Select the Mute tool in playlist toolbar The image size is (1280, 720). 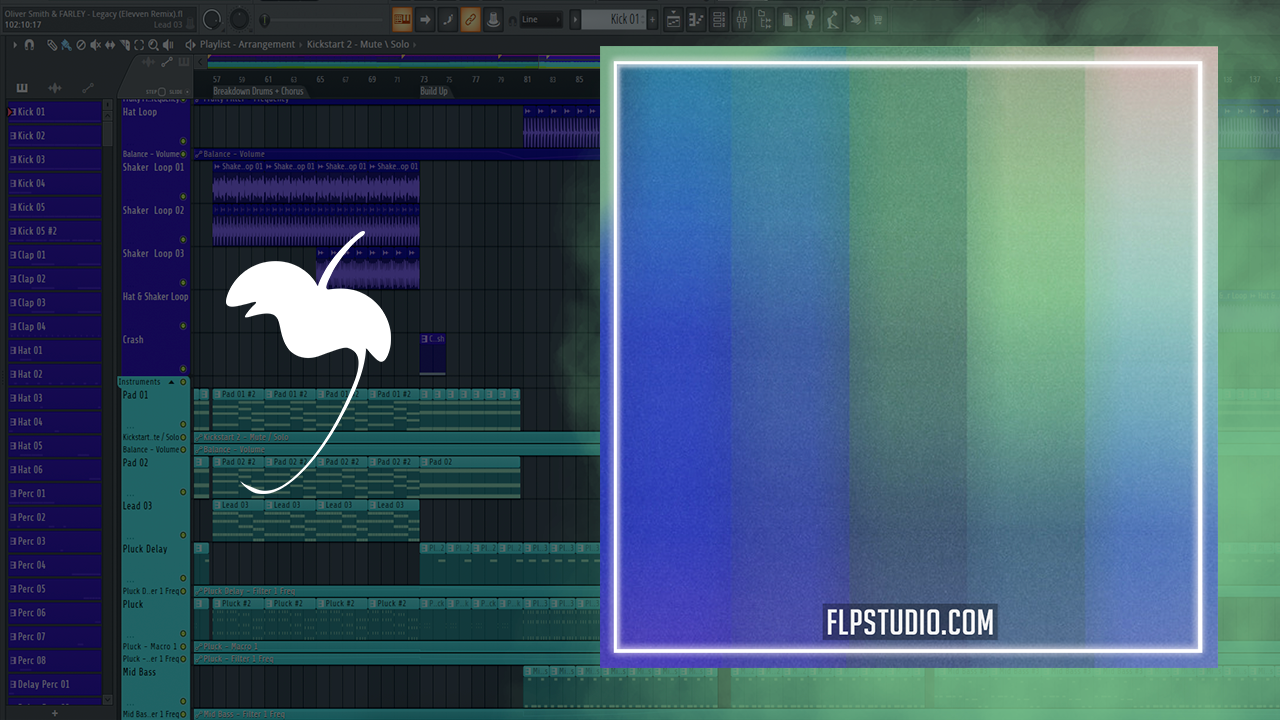95,45
